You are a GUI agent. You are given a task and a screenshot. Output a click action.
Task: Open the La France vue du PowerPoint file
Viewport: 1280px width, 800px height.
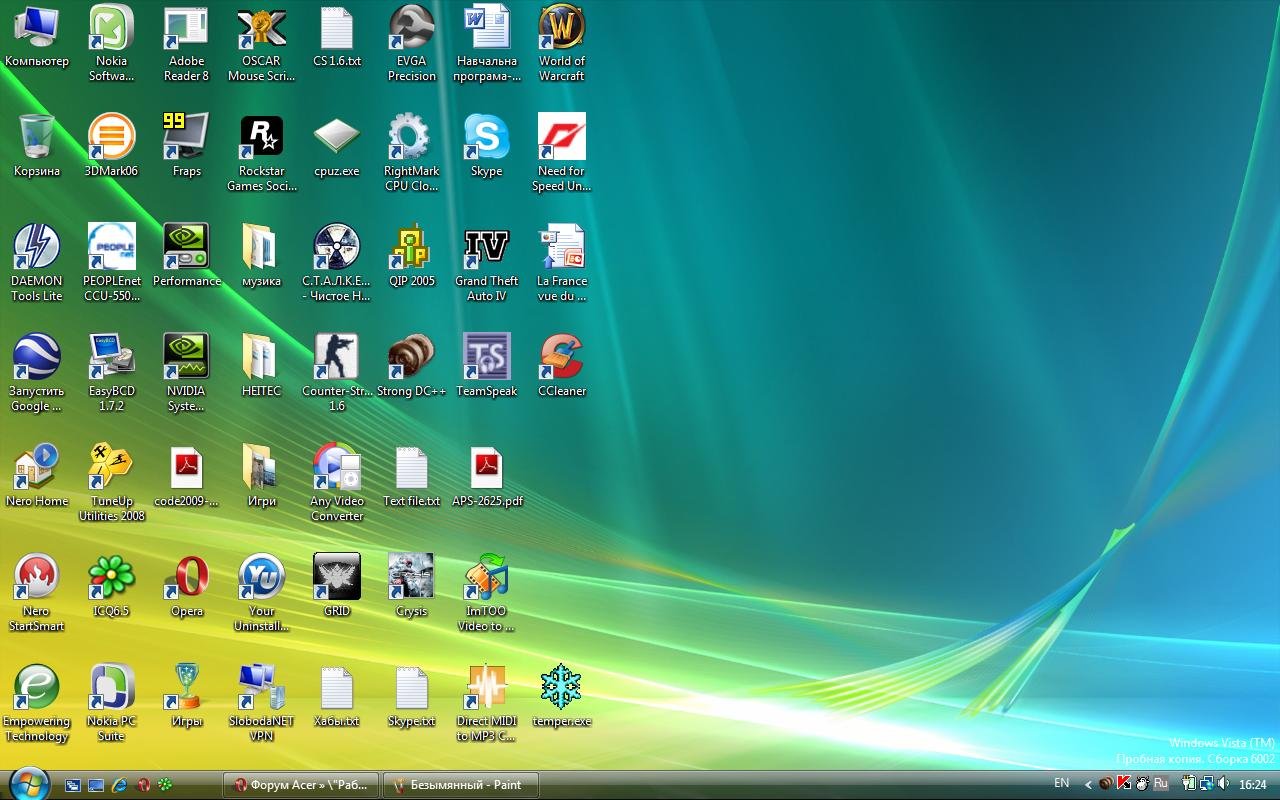(x=562, y=247)
